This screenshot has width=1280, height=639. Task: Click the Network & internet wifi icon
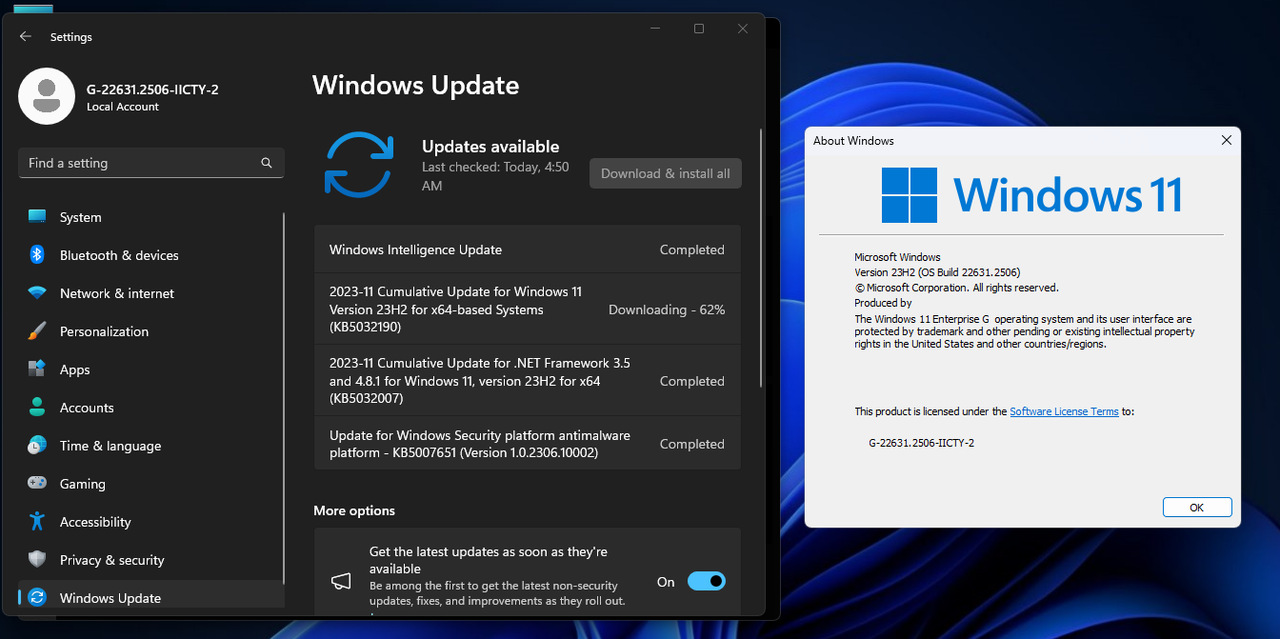click(x=37, y=293)
